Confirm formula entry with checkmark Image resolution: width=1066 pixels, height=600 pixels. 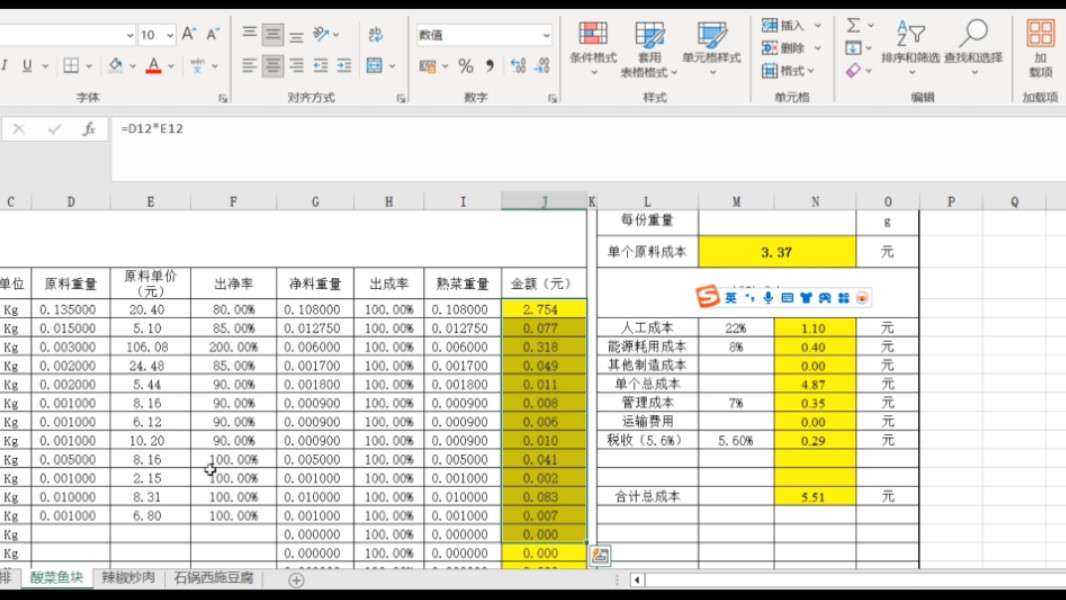(54, 129)
